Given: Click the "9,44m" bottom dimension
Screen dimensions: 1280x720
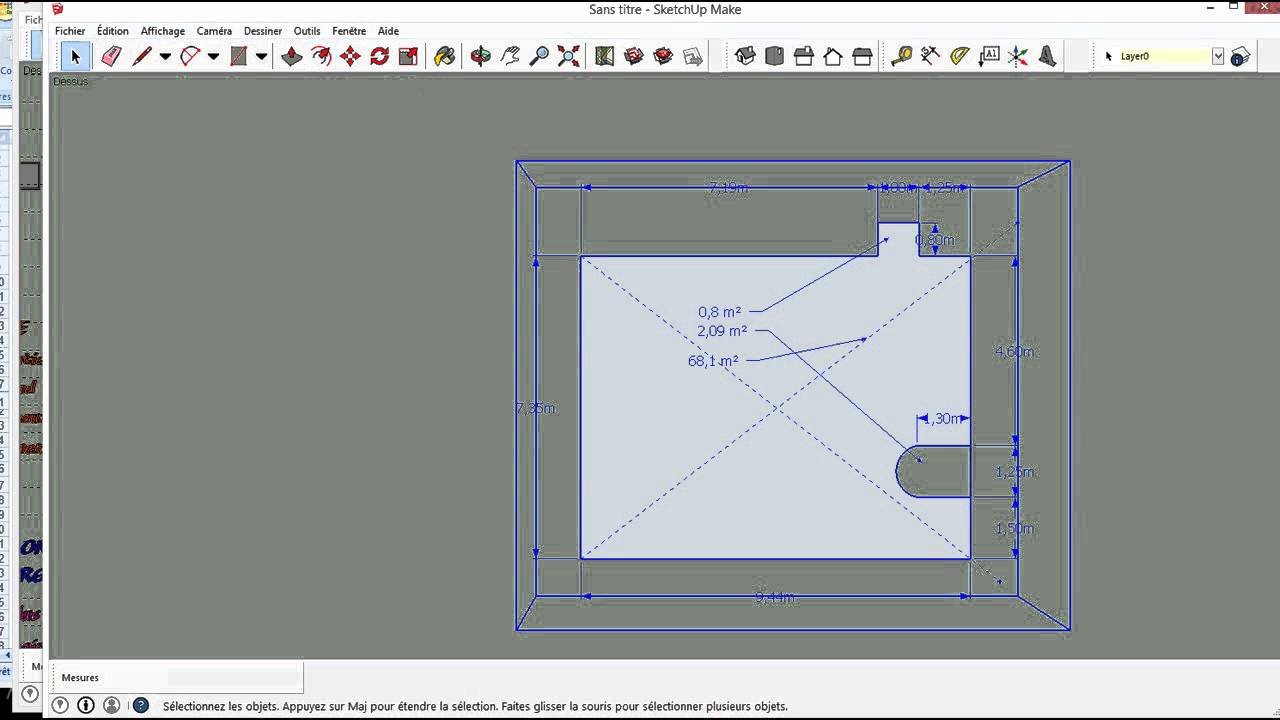Looking at the screenshot, I should (775, 597).
